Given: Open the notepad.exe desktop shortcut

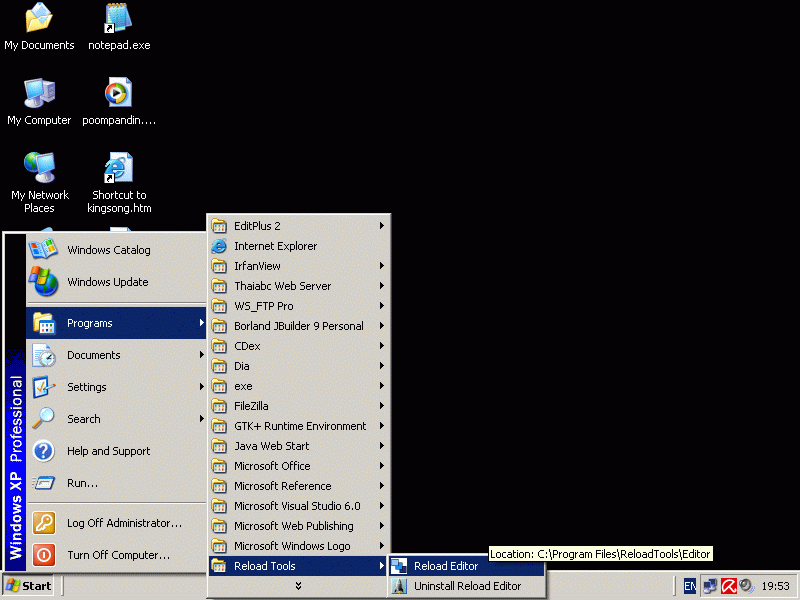Looking at the screenshot, I should 118,18.
